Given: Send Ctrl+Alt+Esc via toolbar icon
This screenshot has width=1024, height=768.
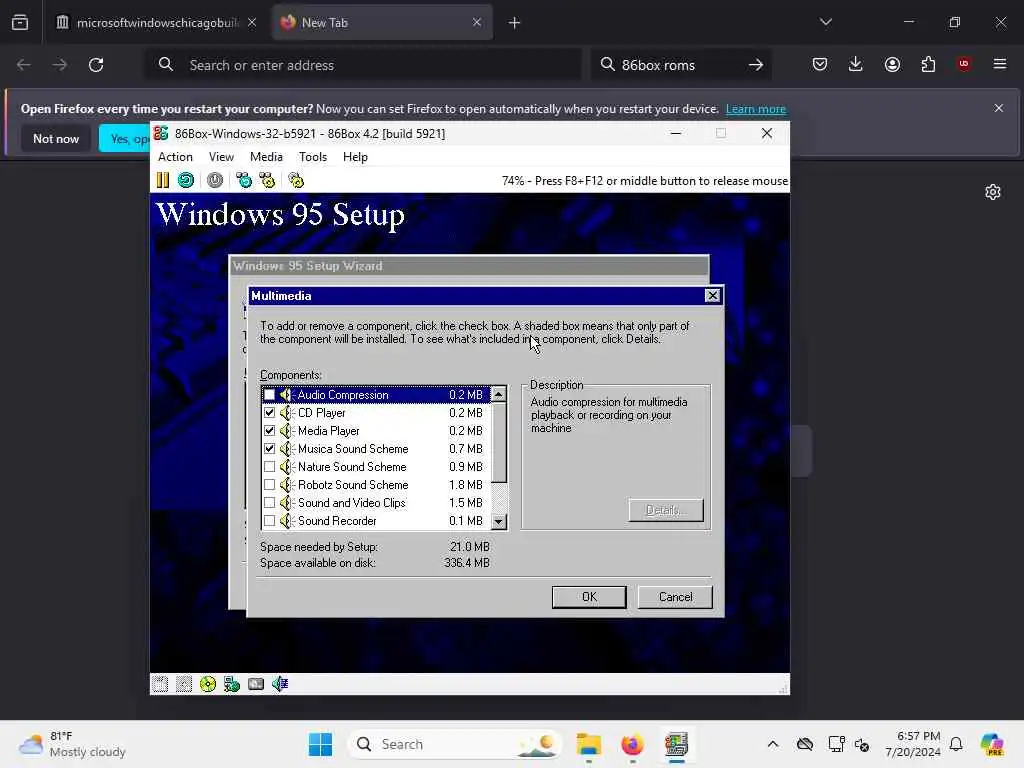Looking at the screenshot, I should (x=267, y=180).
